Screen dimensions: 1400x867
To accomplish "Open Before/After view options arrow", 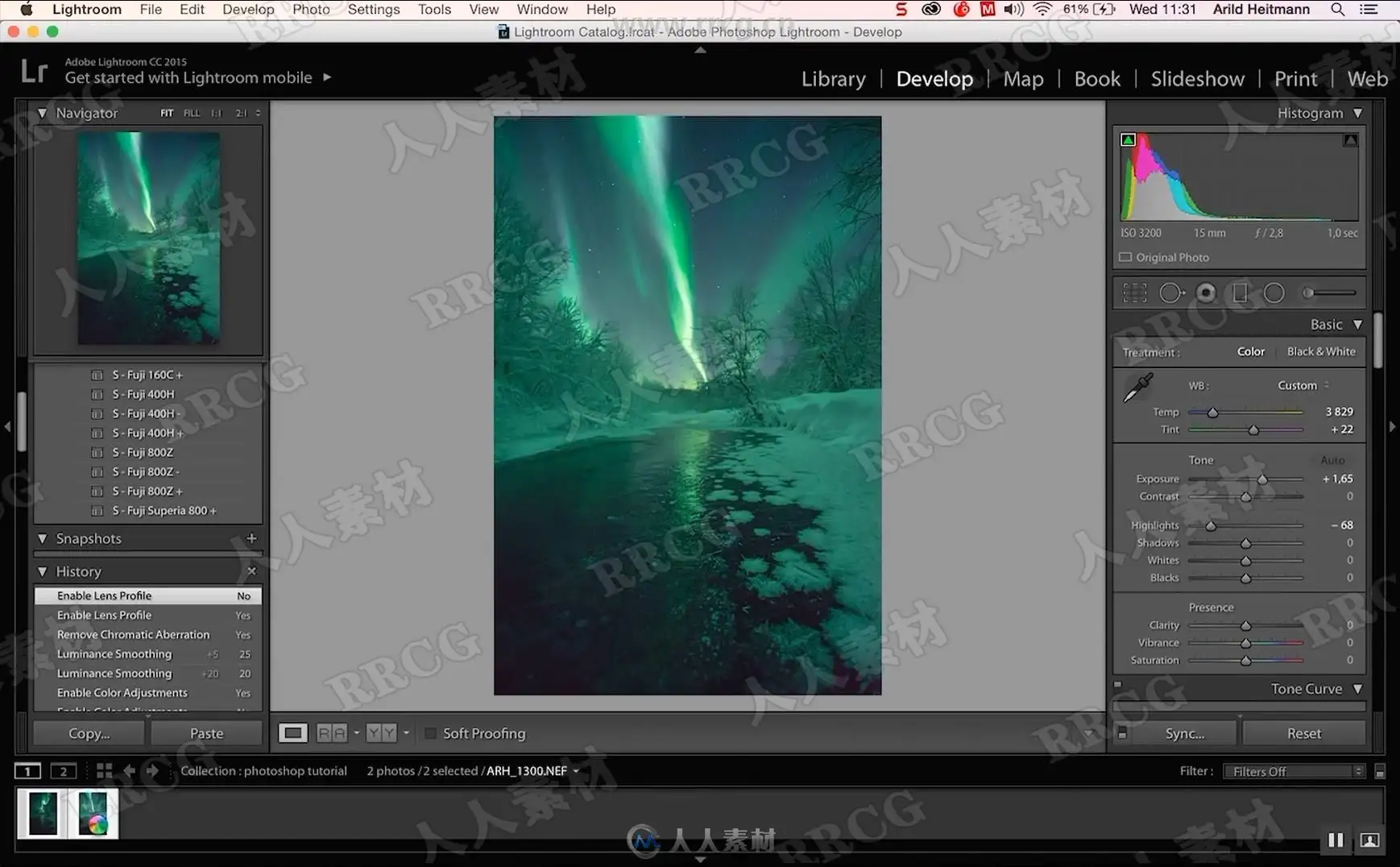I will (x=406, y=733).
